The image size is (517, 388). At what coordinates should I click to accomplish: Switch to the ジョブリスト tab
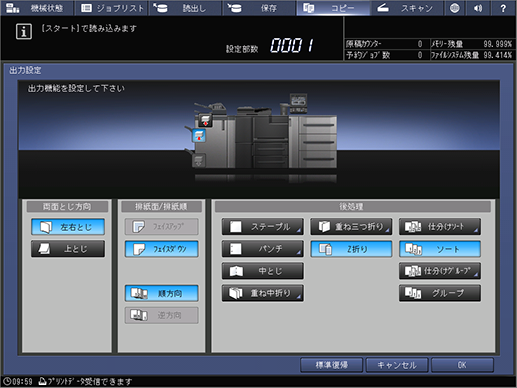112,8
